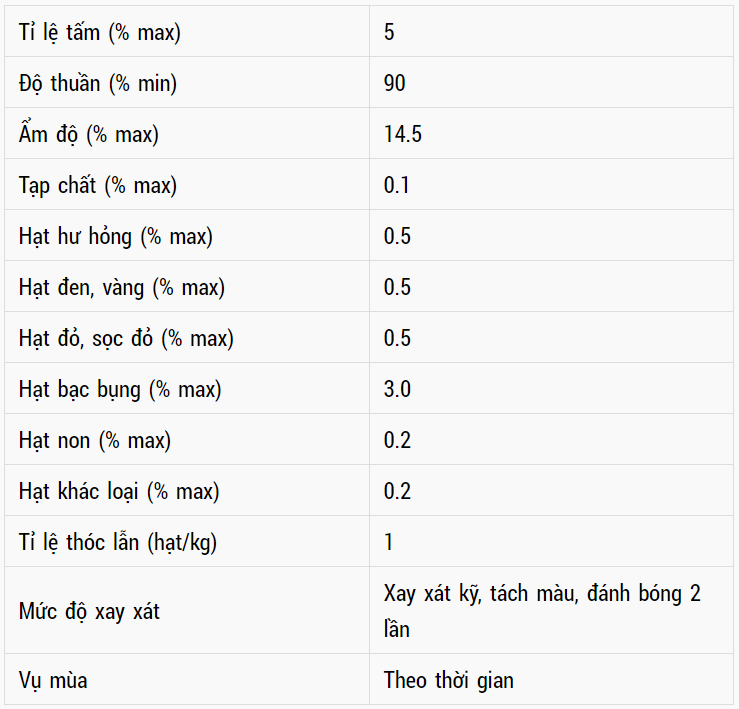The image size is (739, 709).
Task: Click the 'Hạt đỏ, sọc đỏ' row label
Action: click(x=126, y=338)
